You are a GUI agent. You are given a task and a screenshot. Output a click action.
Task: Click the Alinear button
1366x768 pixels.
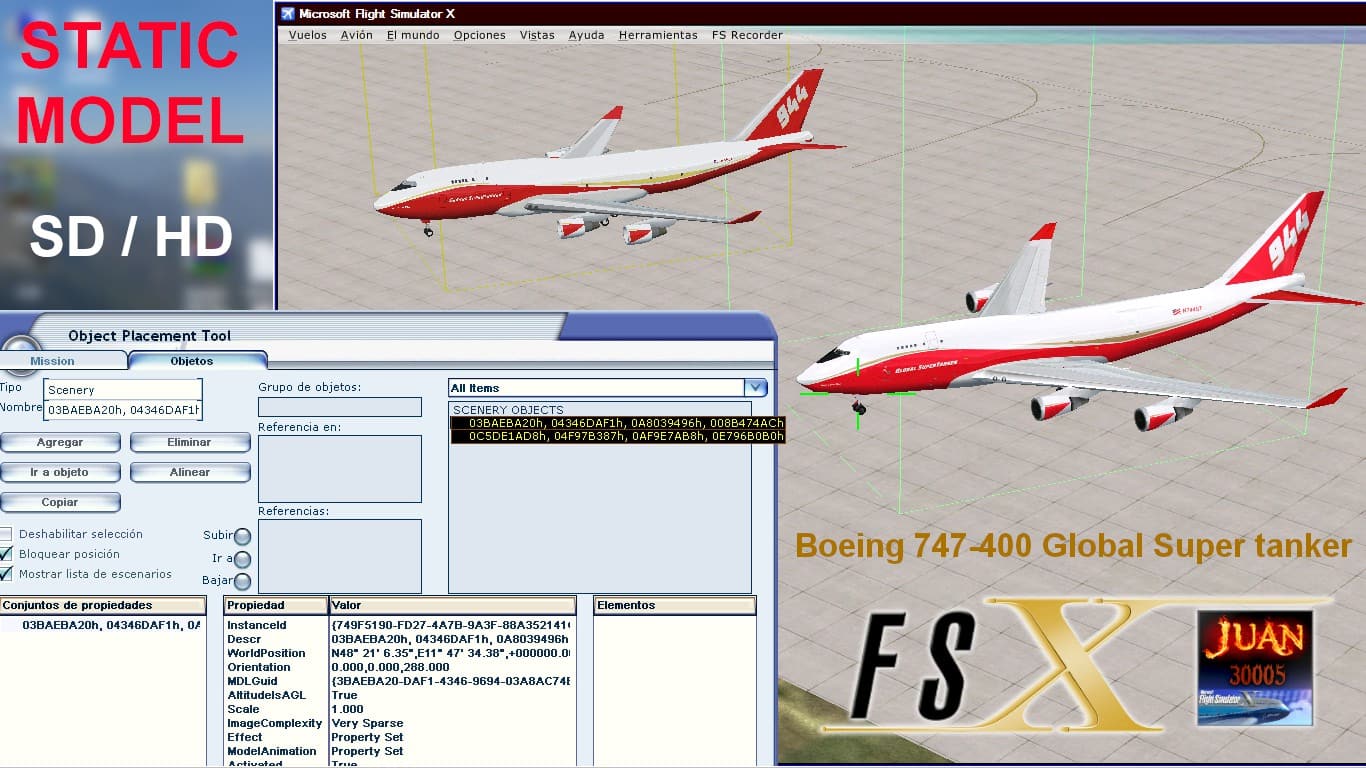coord(190,472)
